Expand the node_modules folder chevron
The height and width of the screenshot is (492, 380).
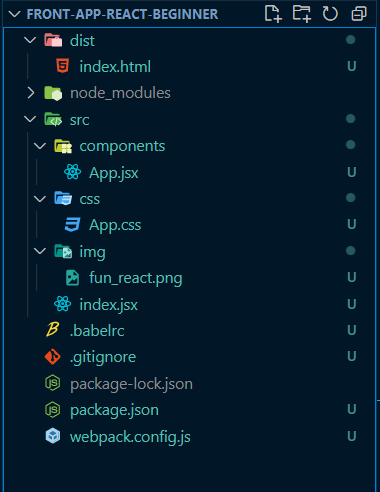[31, 93]
